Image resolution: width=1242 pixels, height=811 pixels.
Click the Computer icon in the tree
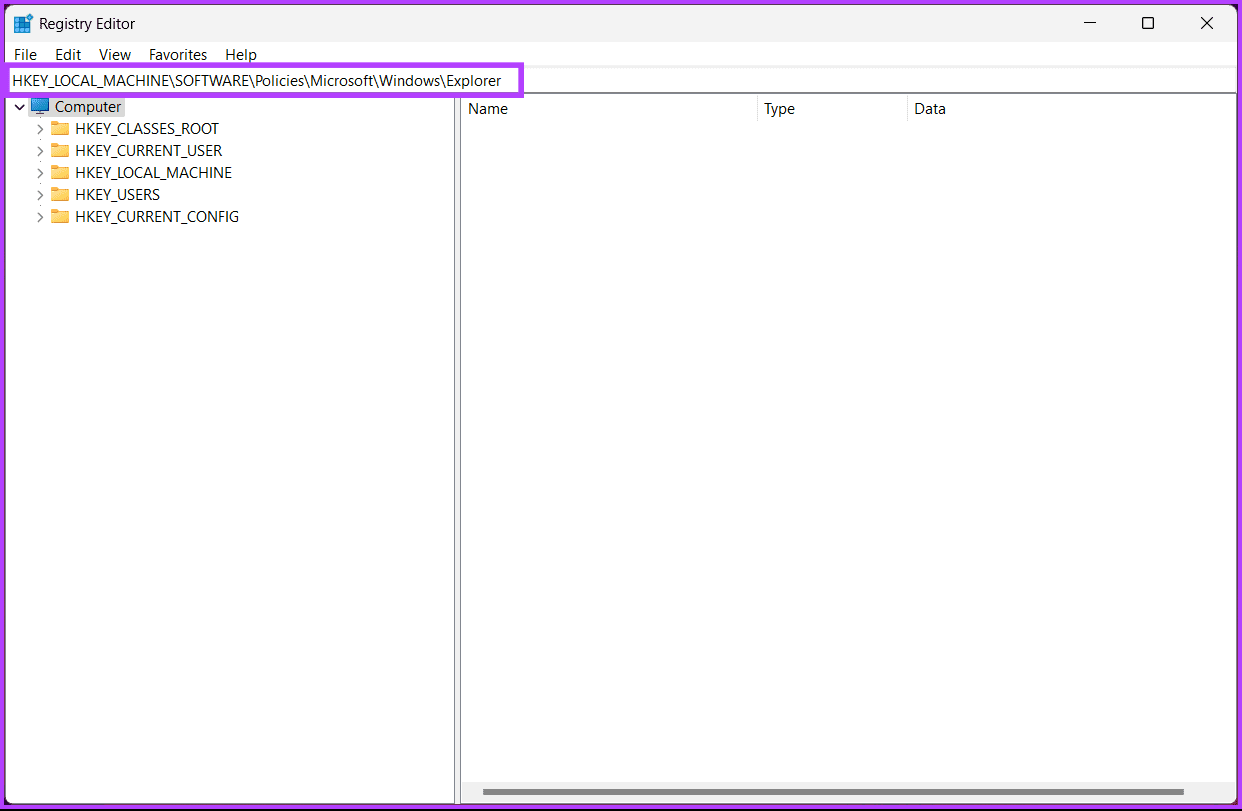click(40, 106)
